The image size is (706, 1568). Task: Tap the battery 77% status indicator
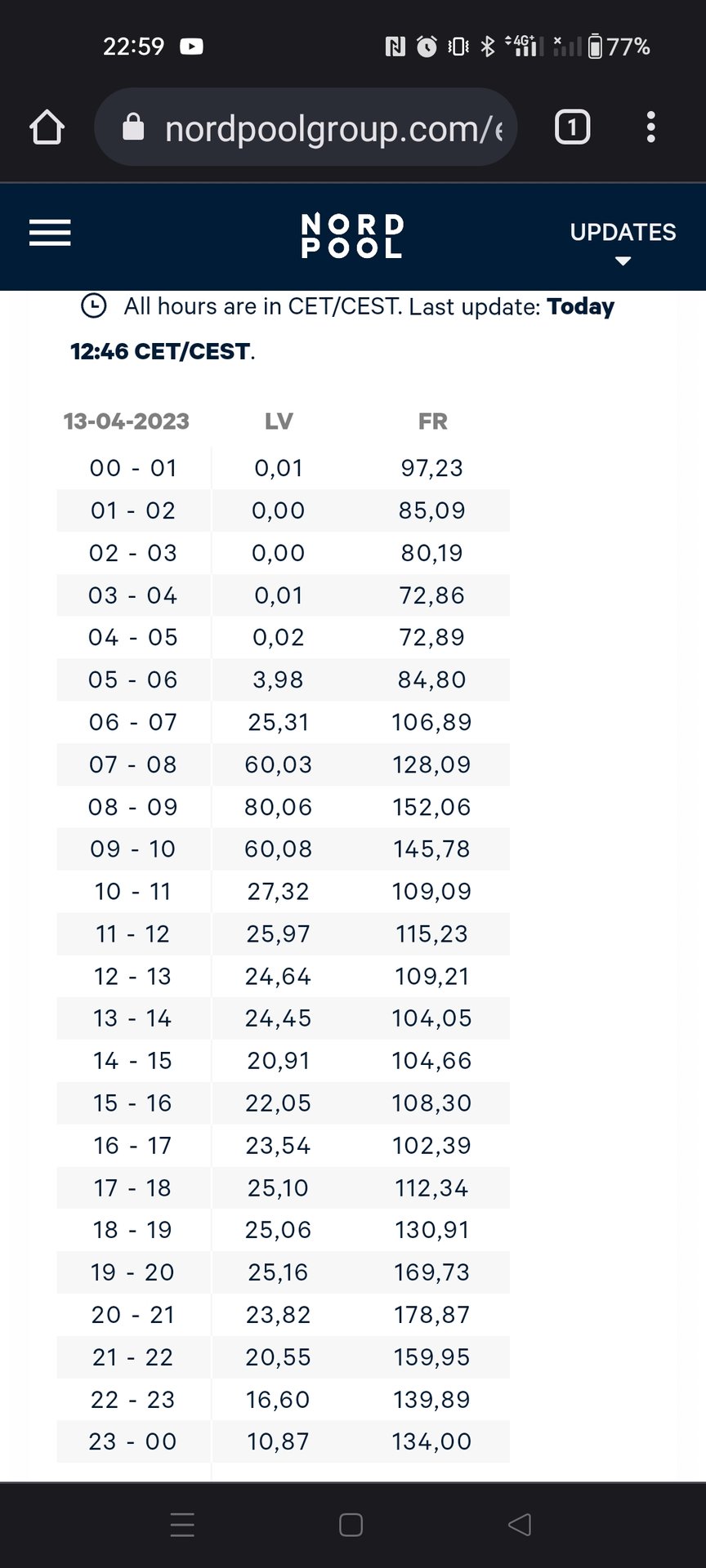click(619, 47)
